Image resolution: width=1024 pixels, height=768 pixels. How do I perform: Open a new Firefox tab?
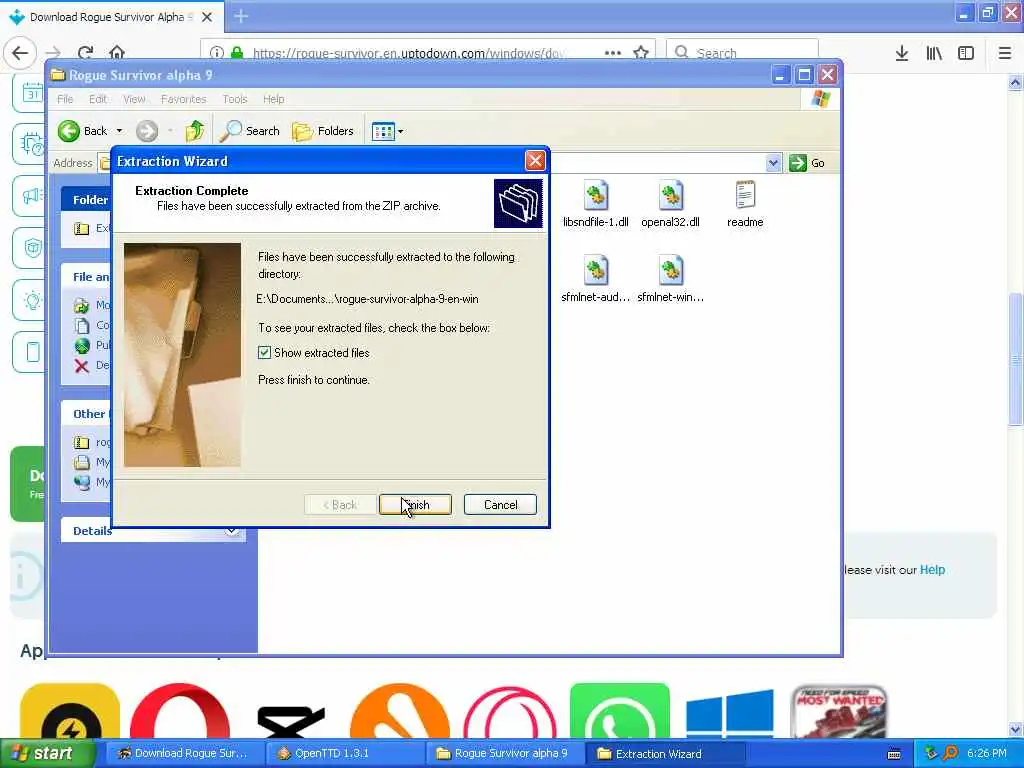pyautogui.click(x=241, y=16)
